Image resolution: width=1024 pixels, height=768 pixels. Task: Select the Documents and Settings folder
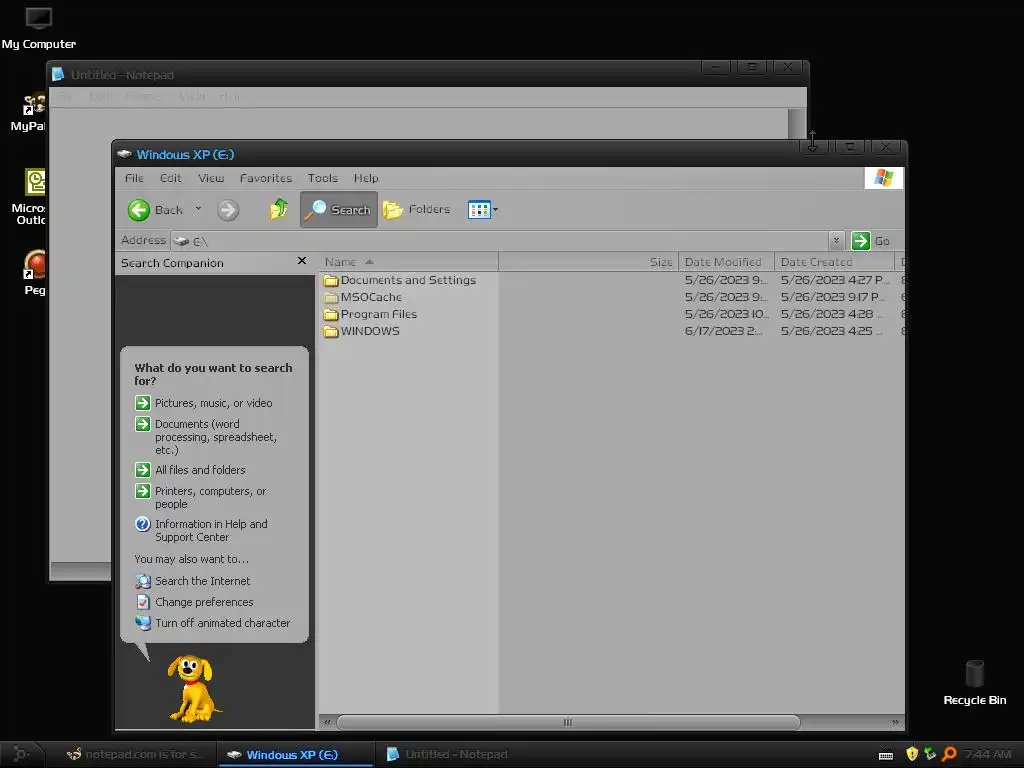pyautogui.click(x=400, y=280)
